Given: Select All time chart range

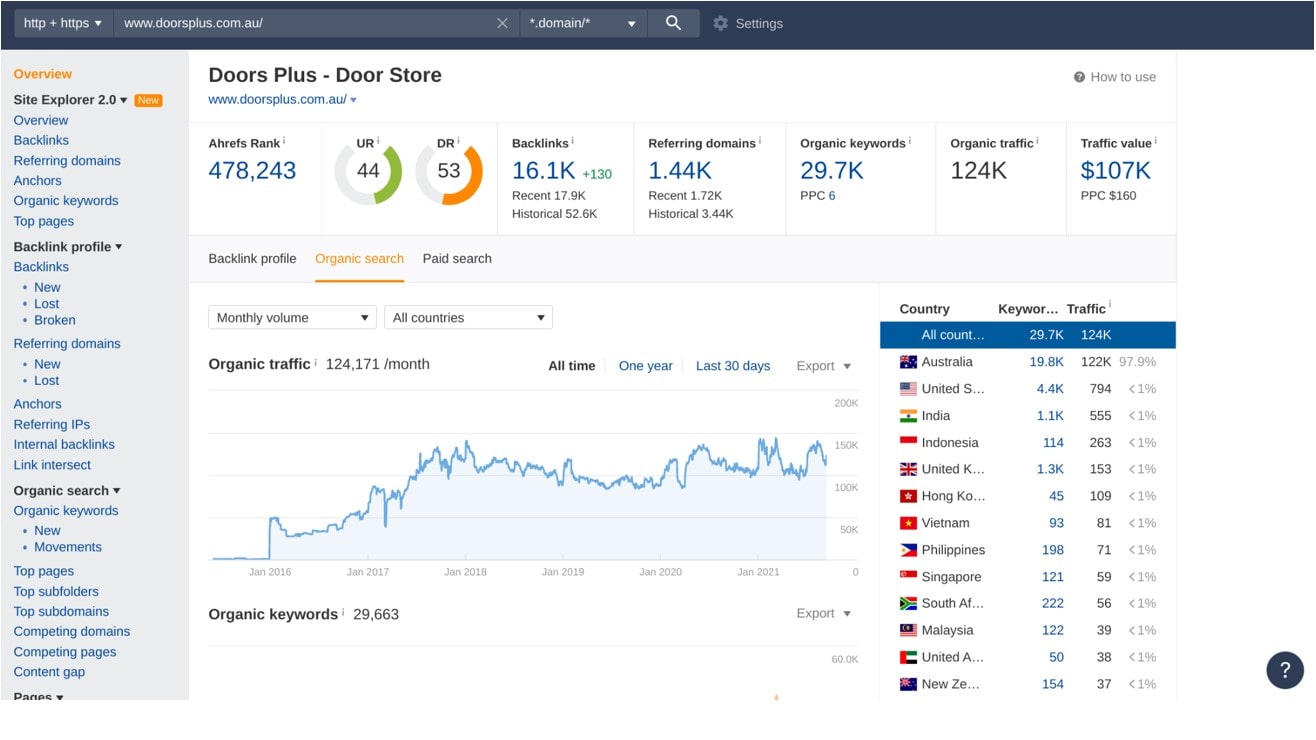Looking at the screenshot, I should (572, 366).
